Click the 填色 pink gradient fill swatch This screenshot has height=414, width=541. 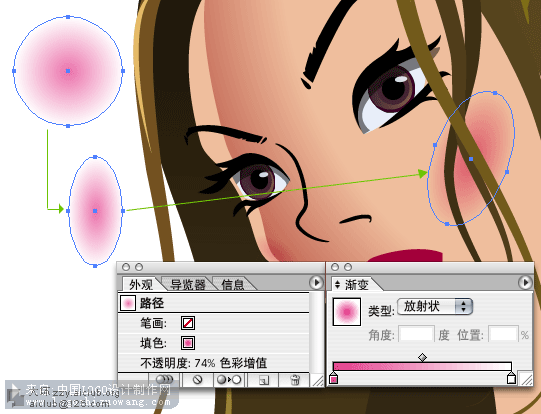188,343
